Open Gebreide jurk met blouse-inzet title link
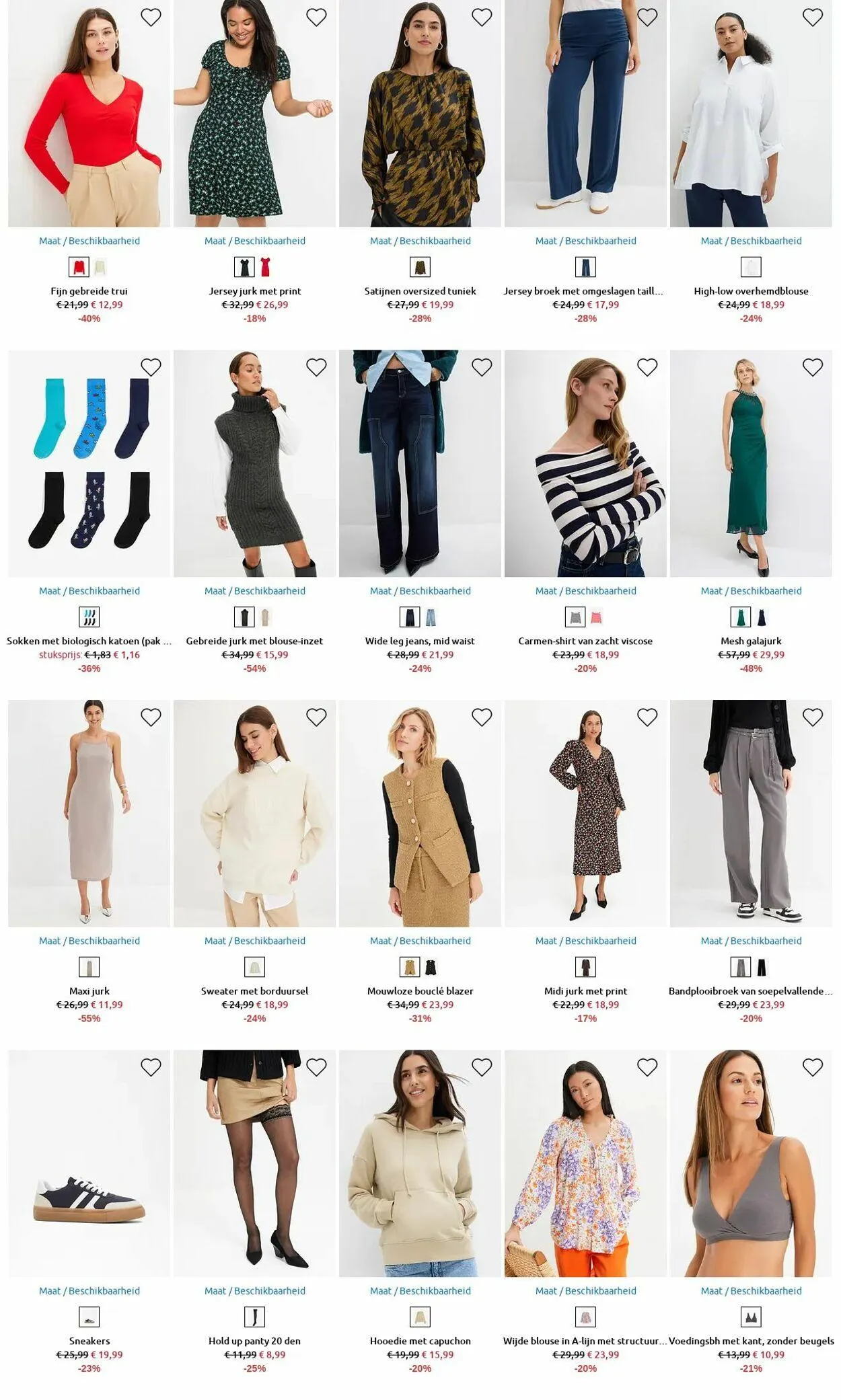Image resolution: width=841 pixels, height=1400 pixels. coord(254,641)
